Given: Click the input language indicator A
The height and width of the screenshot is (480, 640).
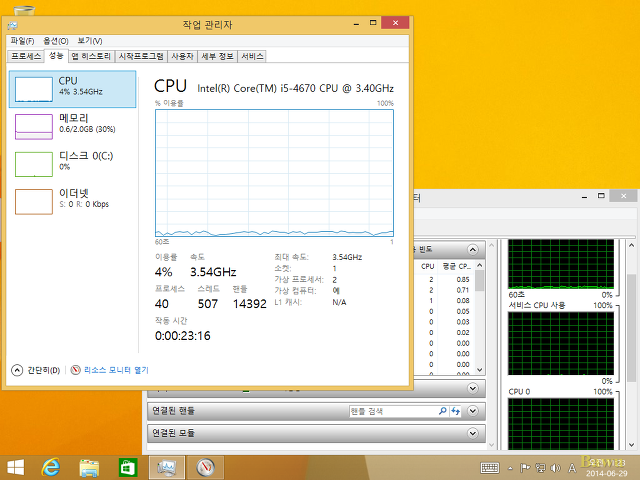Looking at the screenshot, I should pyautogui.click(x=572, y=468).
